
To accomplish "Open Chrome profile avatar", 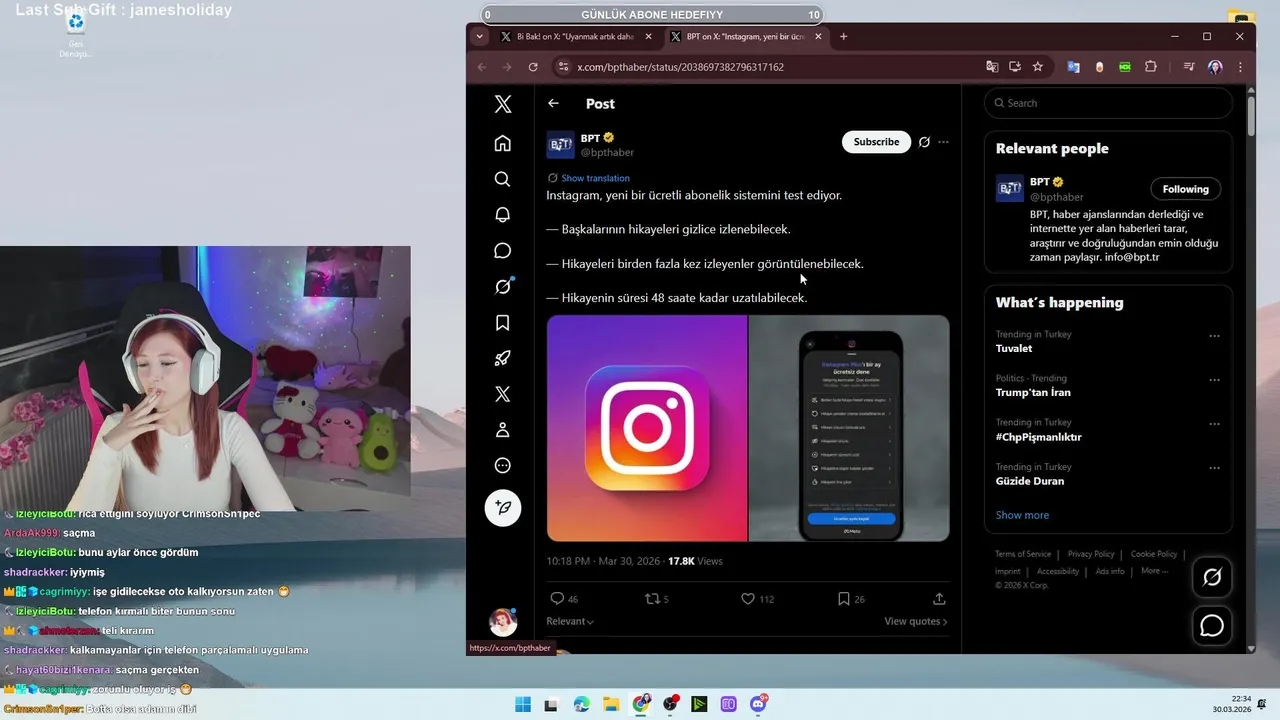I will click(1215, 67).
